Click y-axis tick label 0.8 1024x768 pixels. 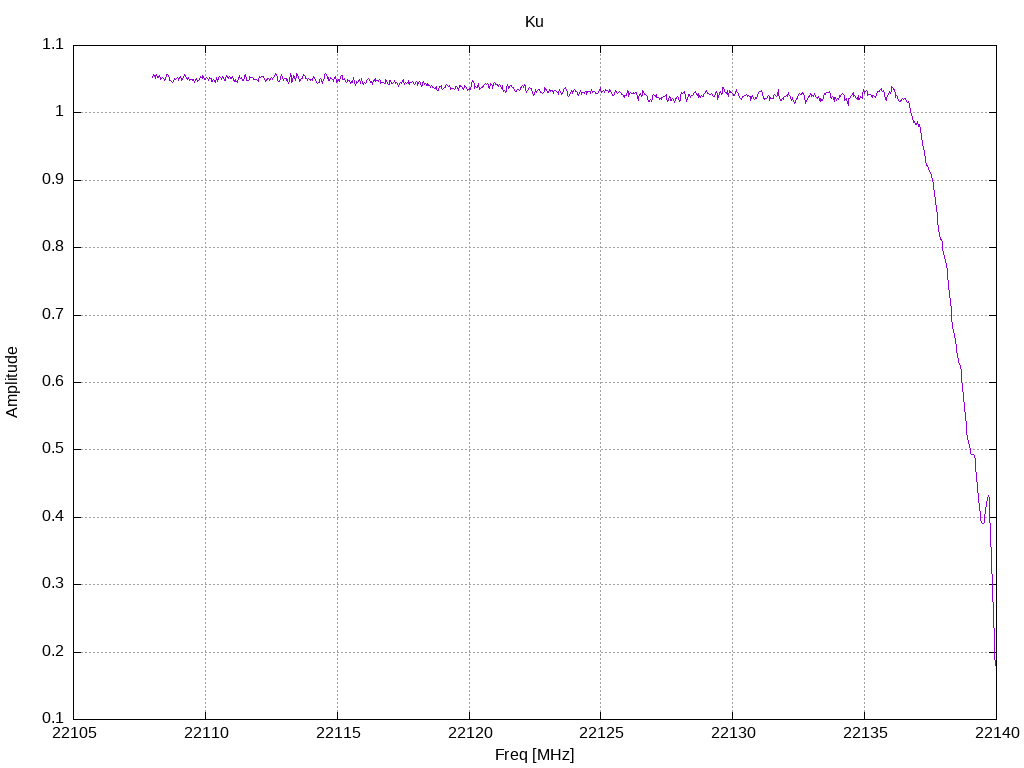[53, 247]
